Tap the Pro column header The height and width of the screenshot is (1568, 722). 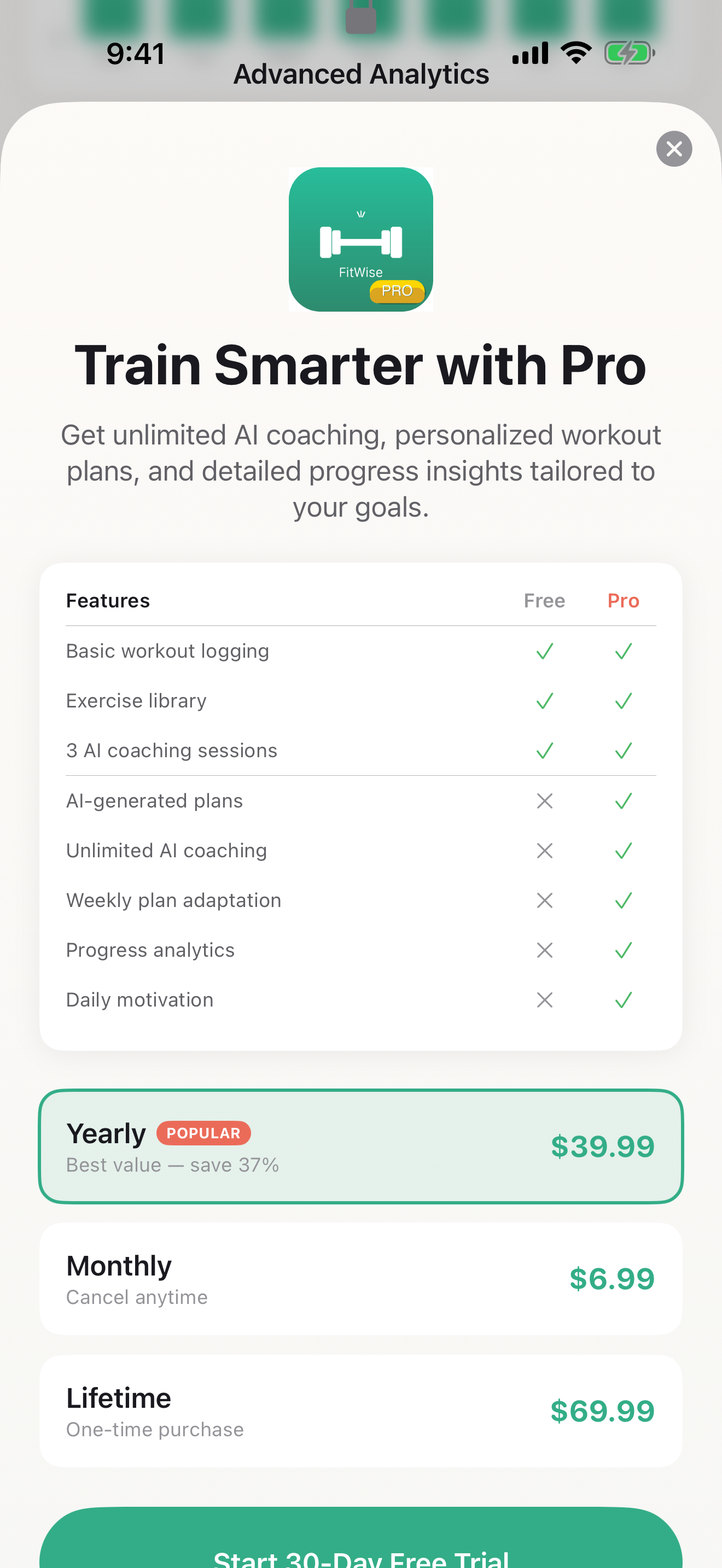(624, 601)
